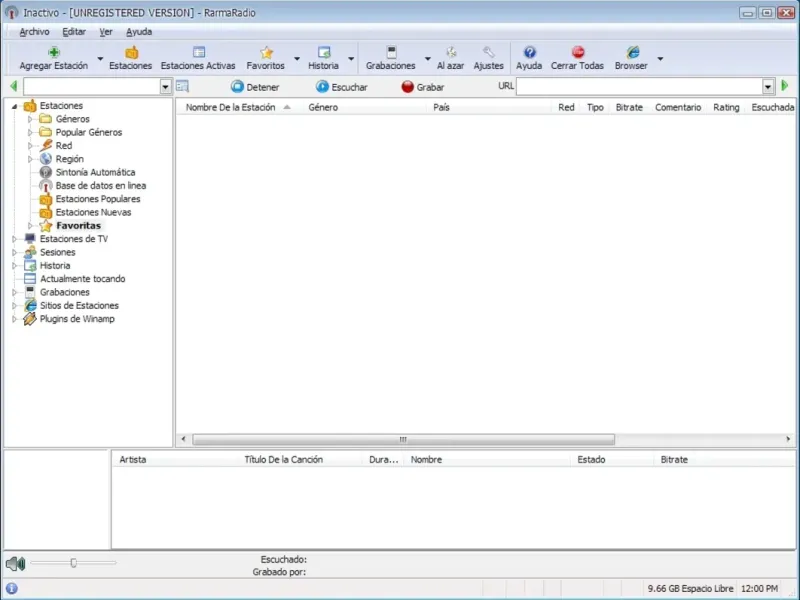
Task: Focus the station search input box
Action: click(92, 87)
